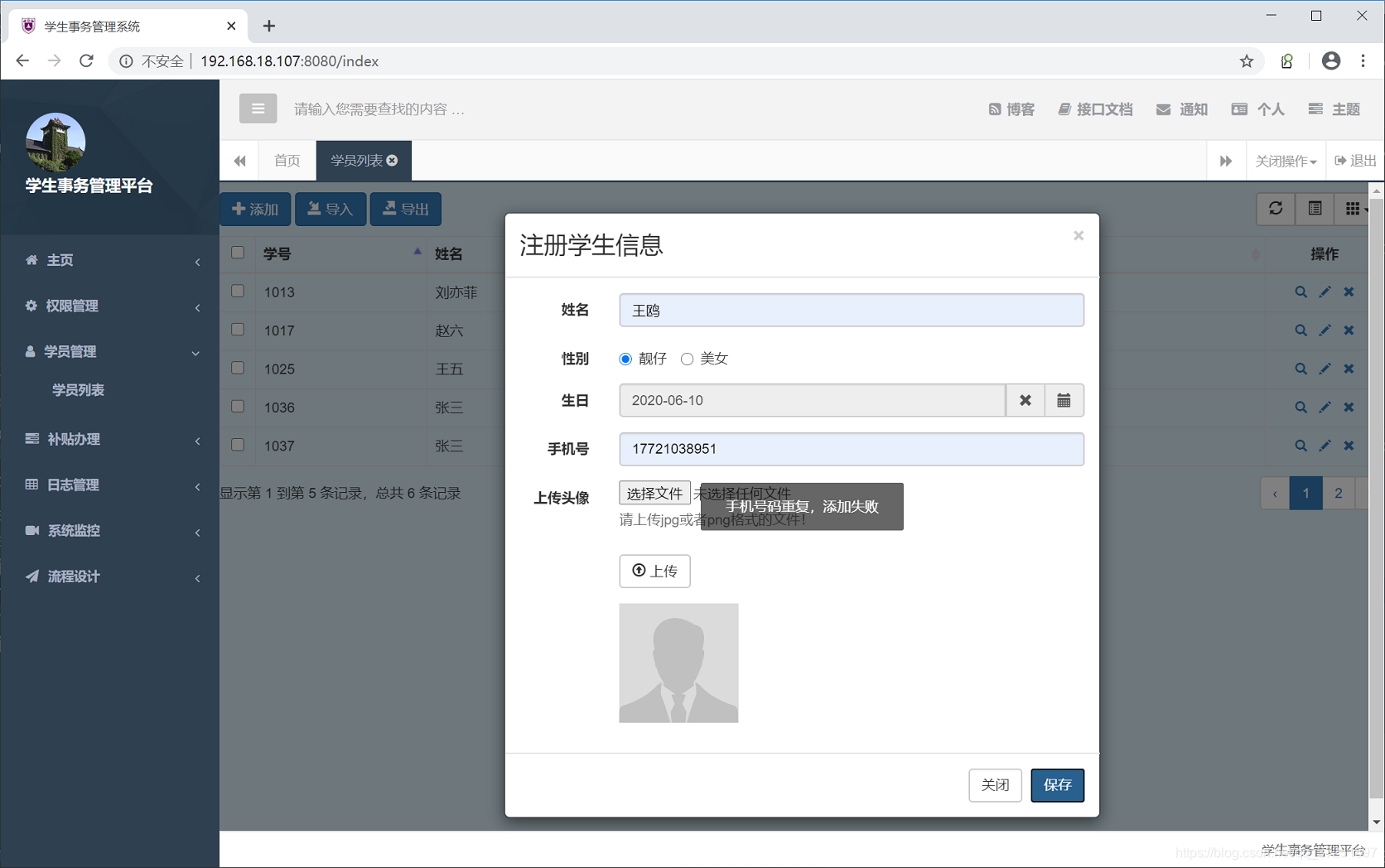Click the hamburger menu toggle button

[258, 108]
